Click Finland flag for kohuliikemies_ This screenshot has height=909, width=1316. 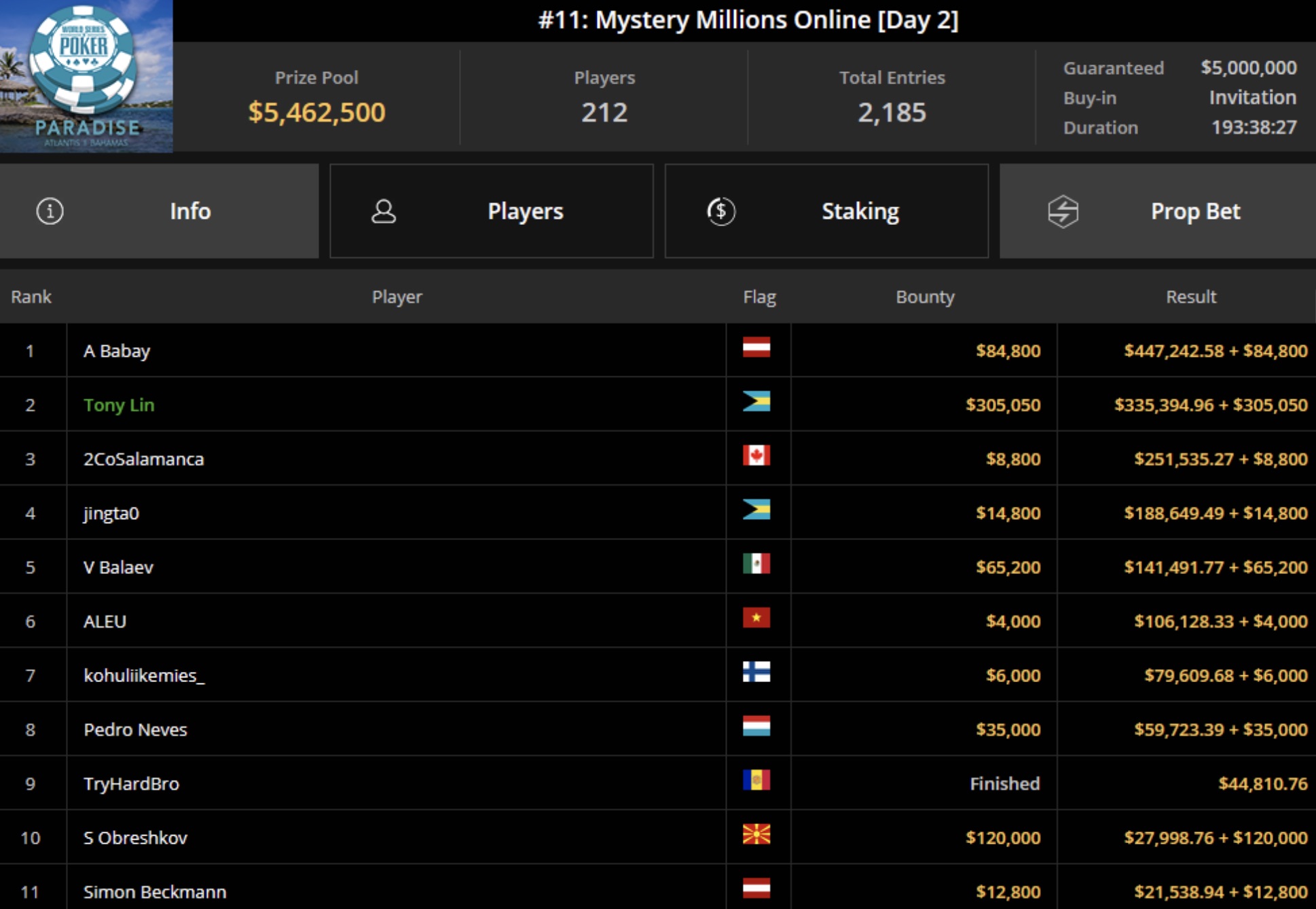point(756,672)
